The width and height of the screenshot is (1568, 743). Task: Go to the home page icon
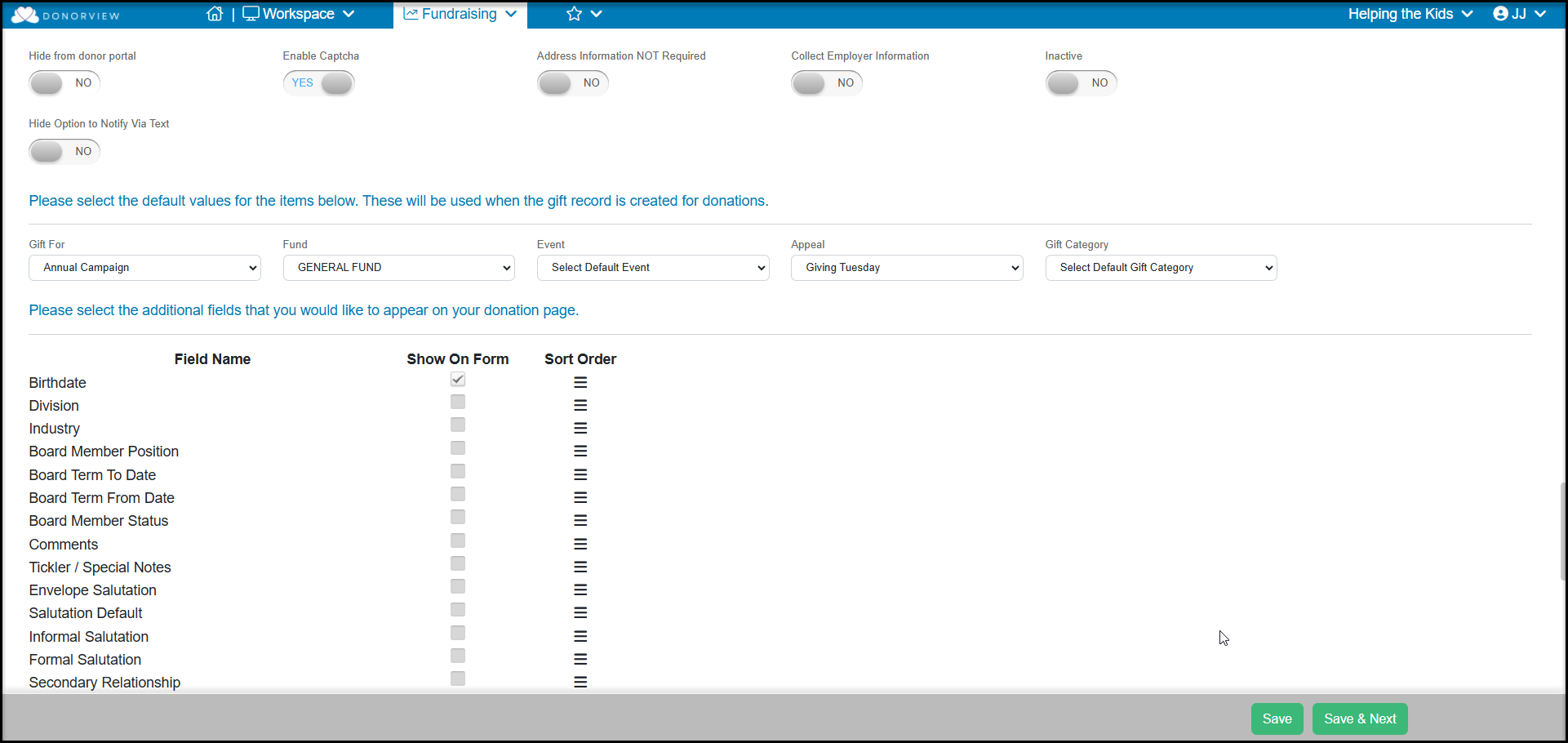[215, 14]
